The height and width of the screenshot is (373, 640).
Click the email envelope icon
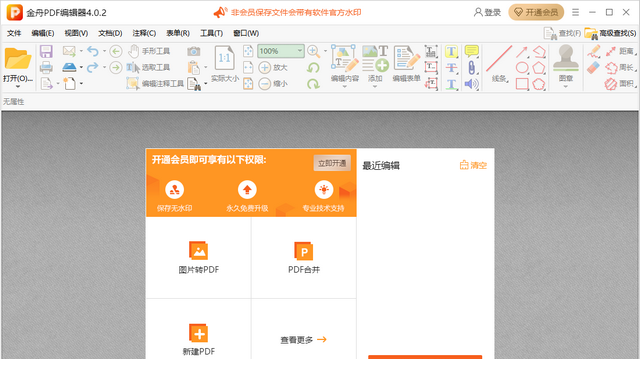coord(69,51)
